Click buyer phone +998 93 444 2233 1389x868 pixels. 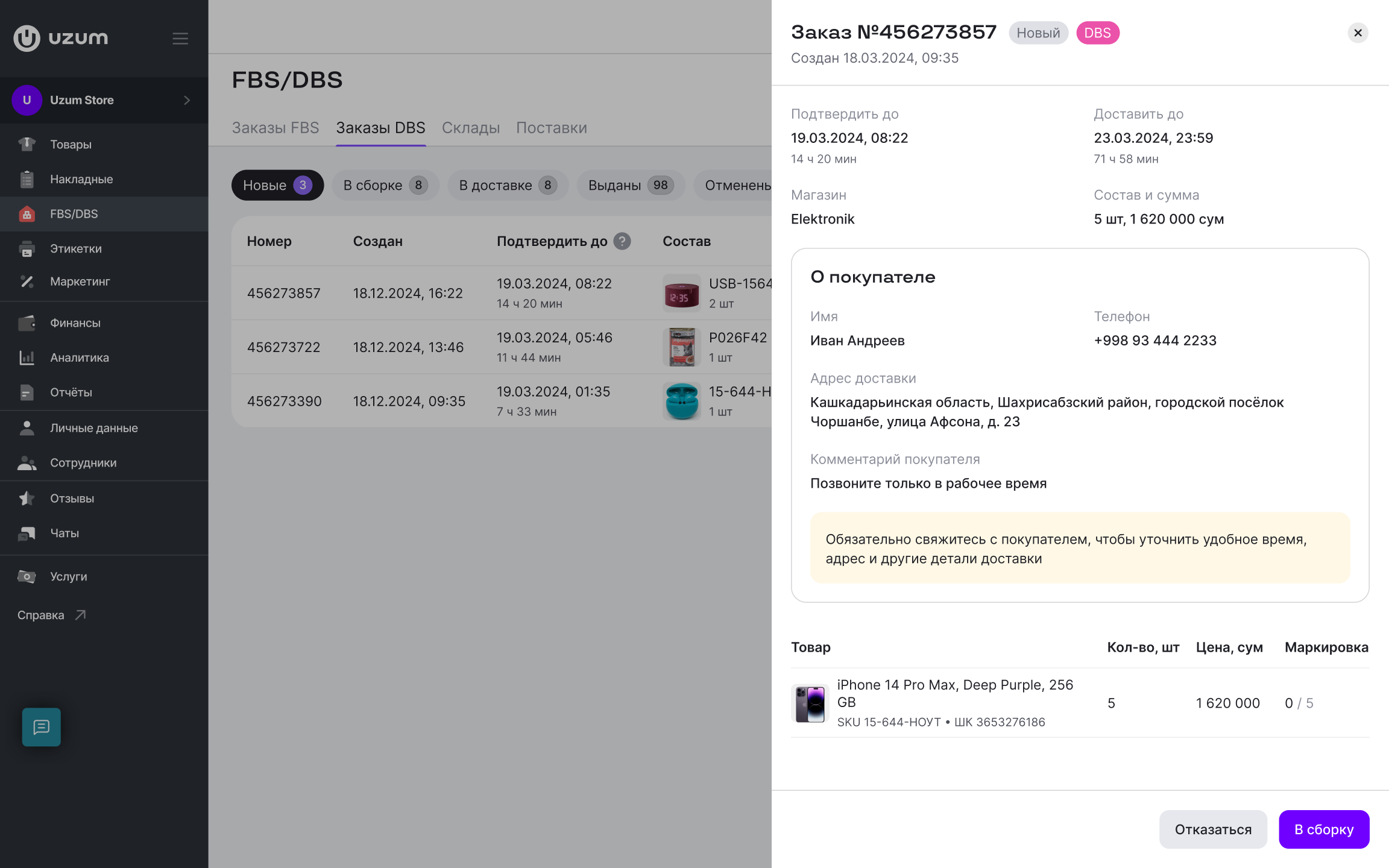tap(1155, 341)
